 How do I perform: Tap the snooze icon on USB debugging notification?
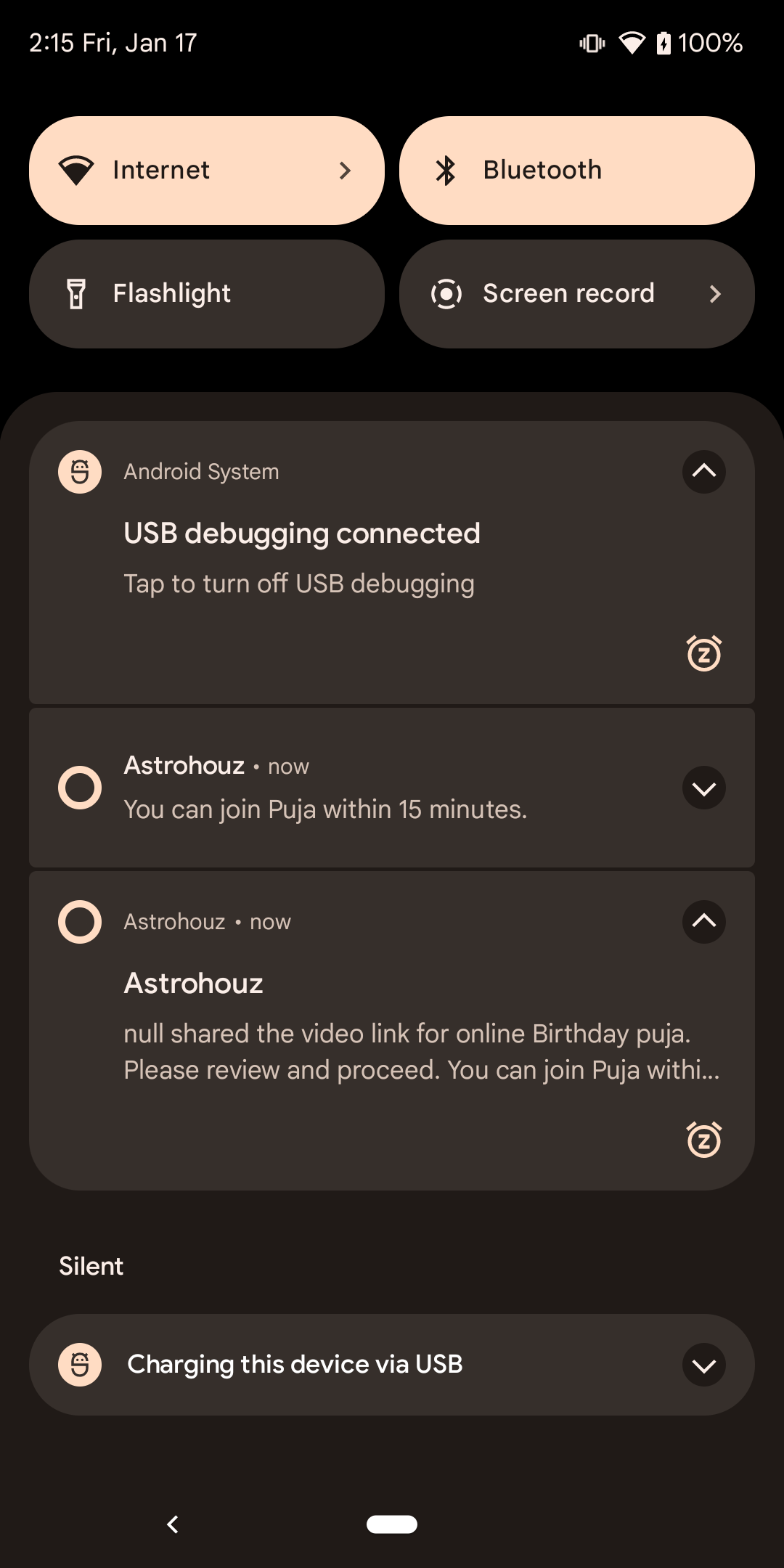(x=703, y=653)
